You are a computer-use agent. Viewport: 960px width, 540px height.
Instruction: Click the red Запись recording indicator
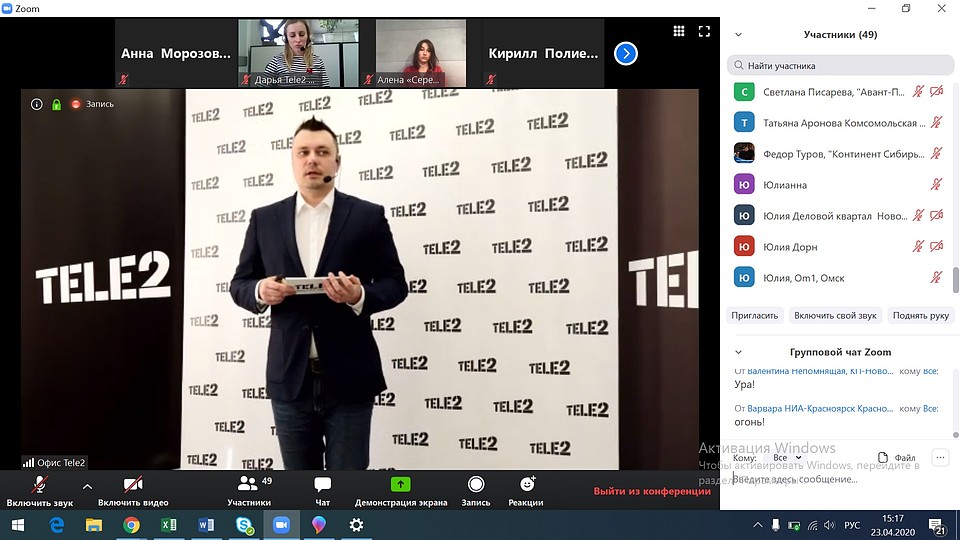click(x=92, y=104)
